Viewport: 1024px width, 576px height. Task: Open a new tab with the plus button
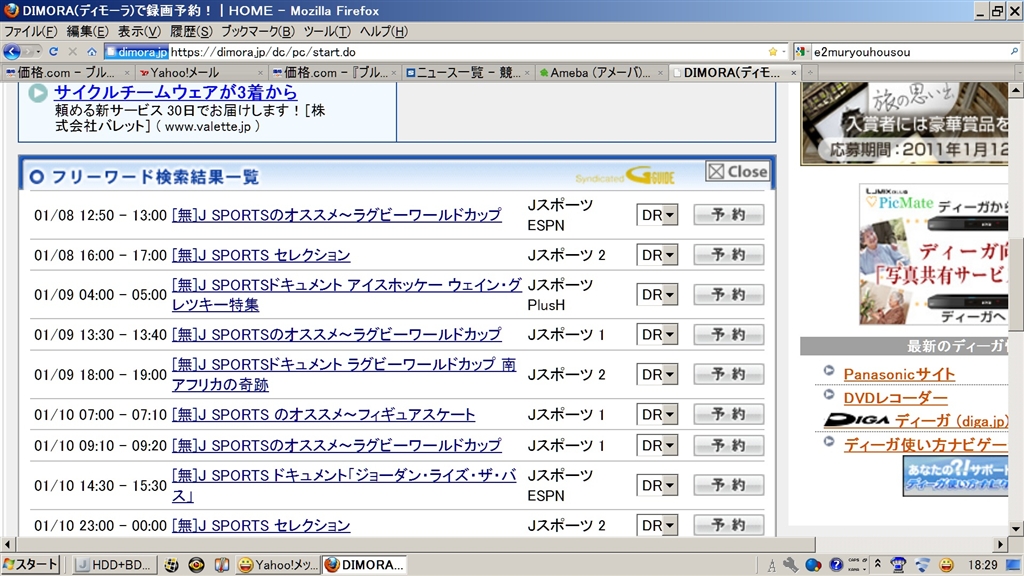pos(810,72)
